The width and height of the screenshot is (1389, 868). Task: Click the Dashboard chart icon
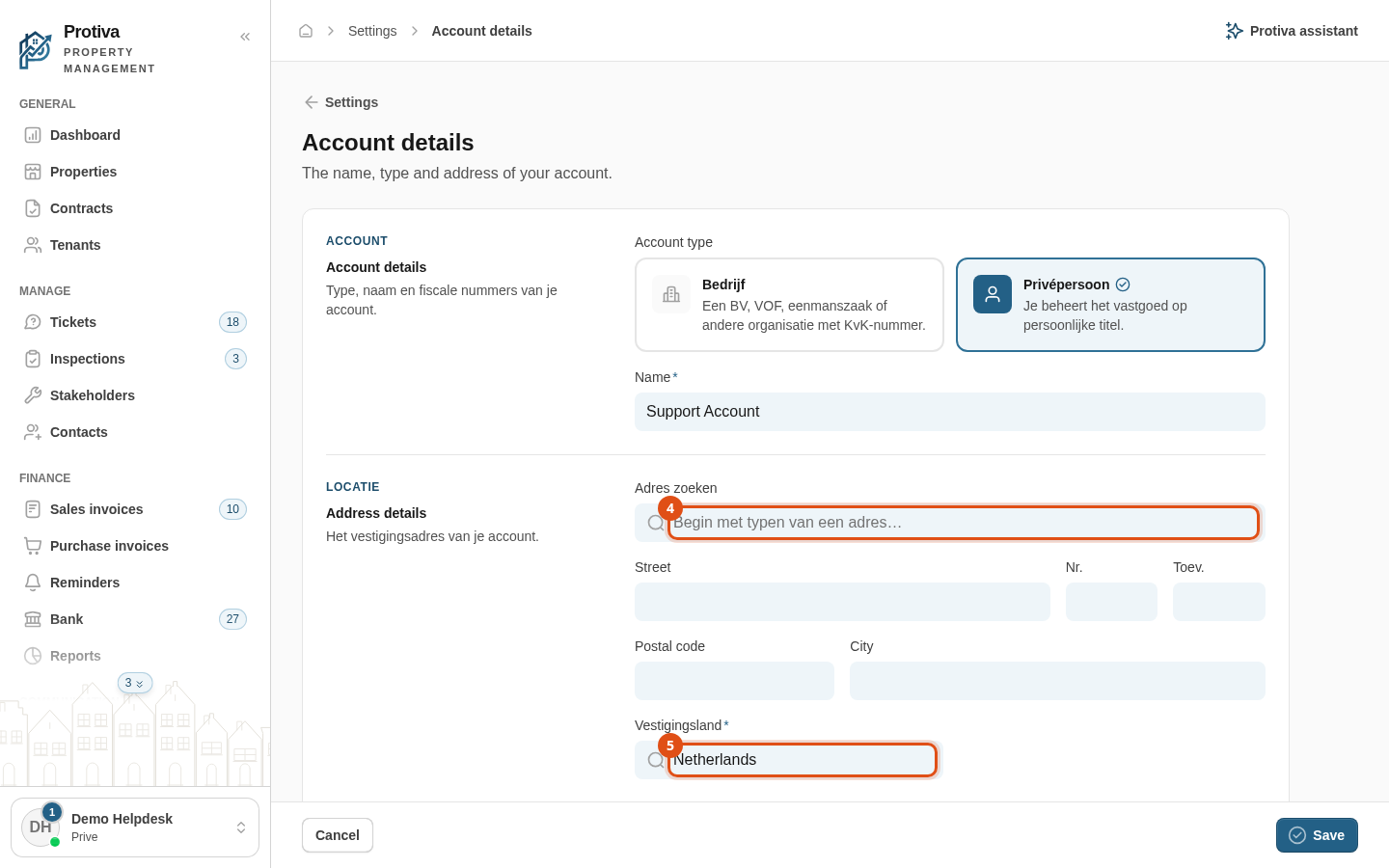(x=33, y=135)
